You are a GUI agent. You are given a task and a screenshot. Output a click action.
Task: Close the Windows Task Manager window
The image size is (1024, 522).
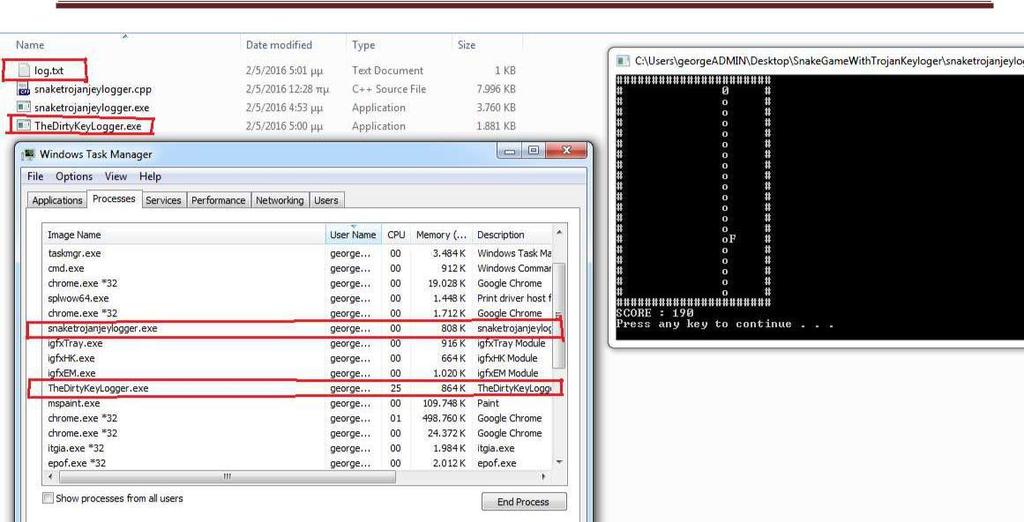pos(566,151)
